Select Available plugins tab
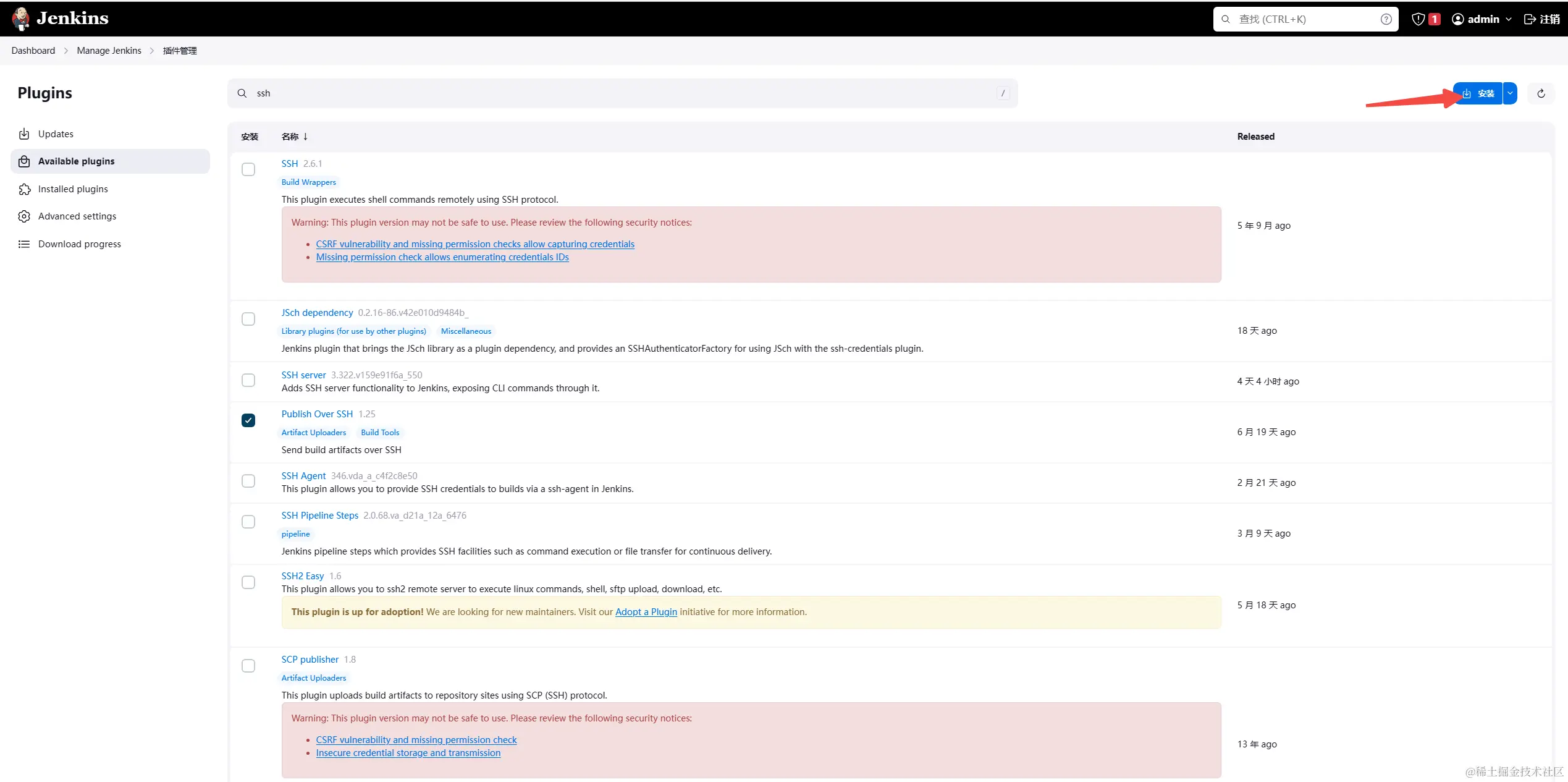Screen dimensions: 1568x782 [76, 161]
